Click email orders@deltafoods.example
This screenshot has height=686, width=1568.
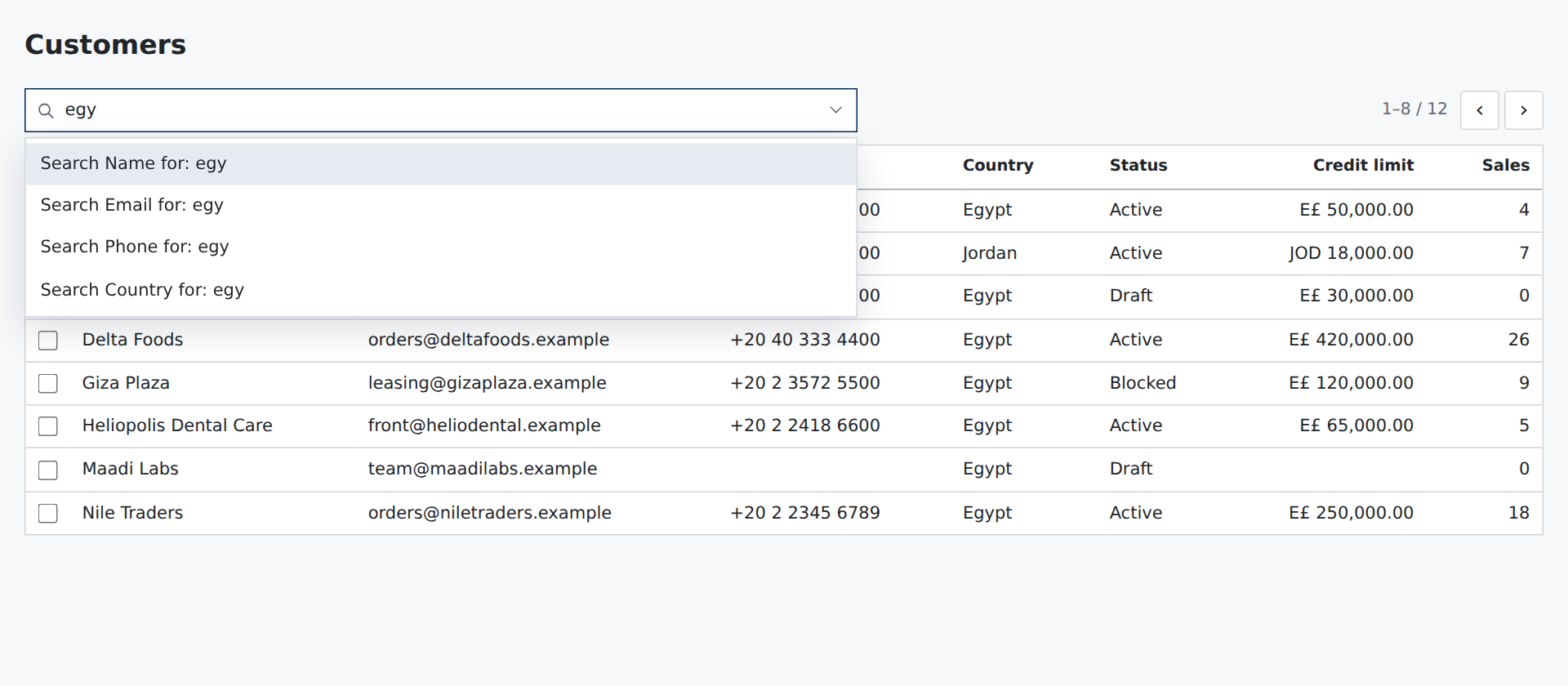488,340
